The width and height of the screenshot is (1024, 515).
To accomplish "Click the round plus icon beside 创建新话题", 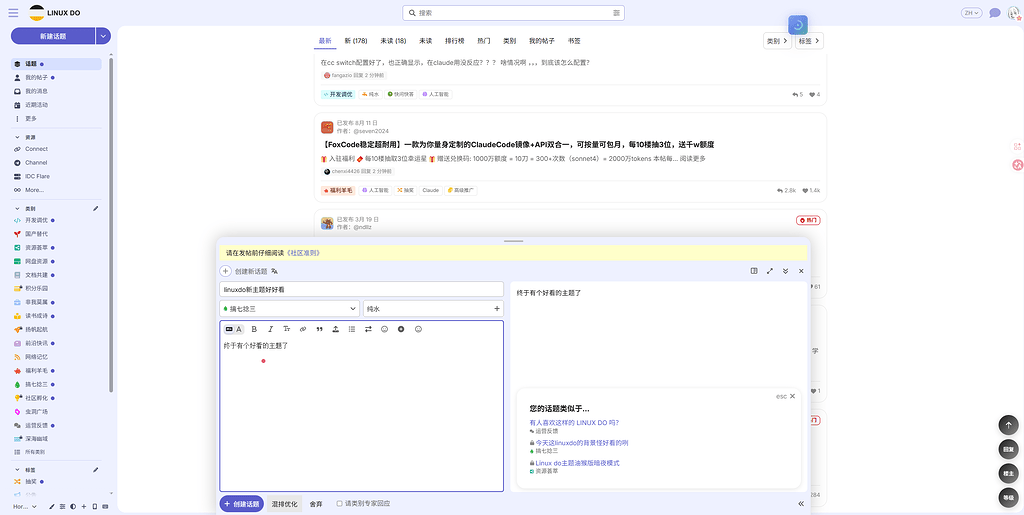I will point(225,271).
